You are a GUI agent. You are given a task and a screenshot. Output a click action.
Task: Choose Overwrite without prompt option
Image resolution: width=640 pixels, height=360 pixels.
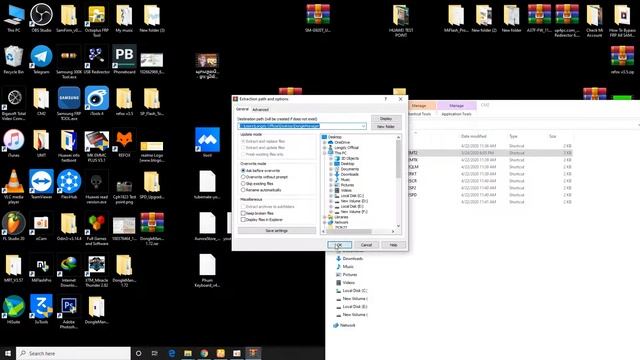click(243, 177)
